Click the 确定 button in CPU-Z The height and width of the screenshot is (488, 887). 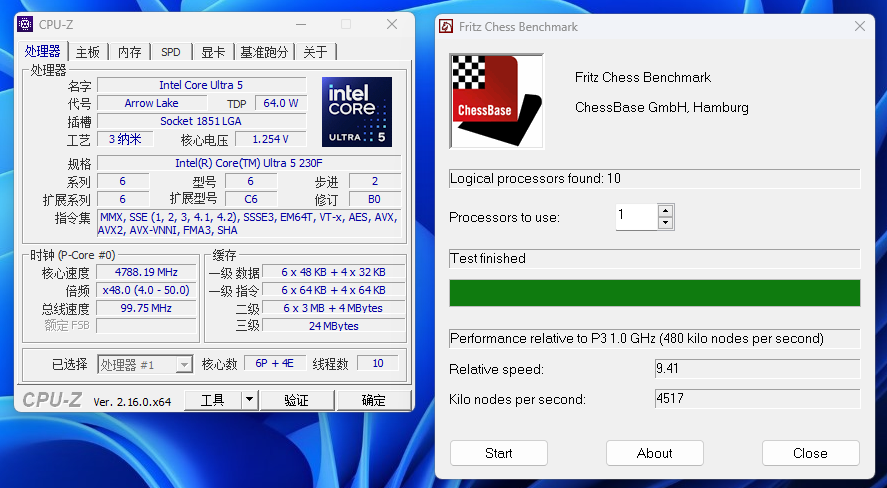tap(373, 400)
